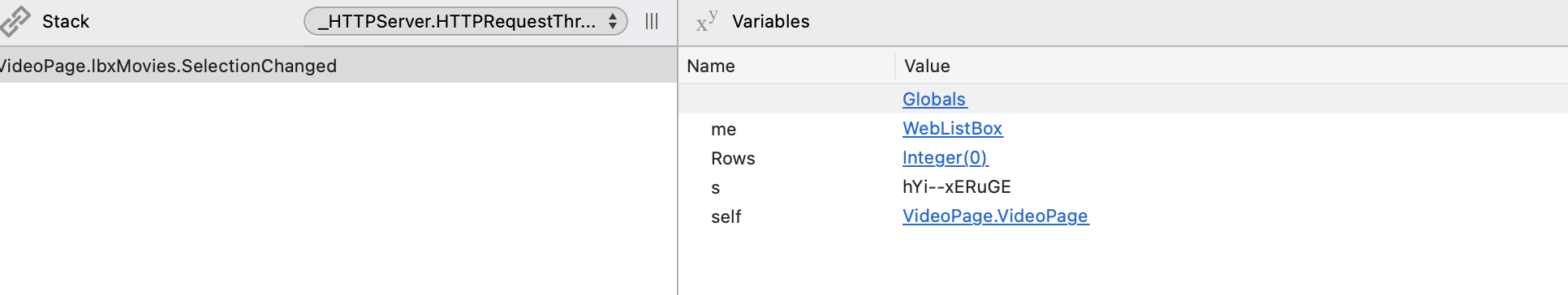Image resolution: width=1568 pixels, height=295 pixels.
Task: Follow the VideoPage.VideoPage link
Action: [996, 216]
